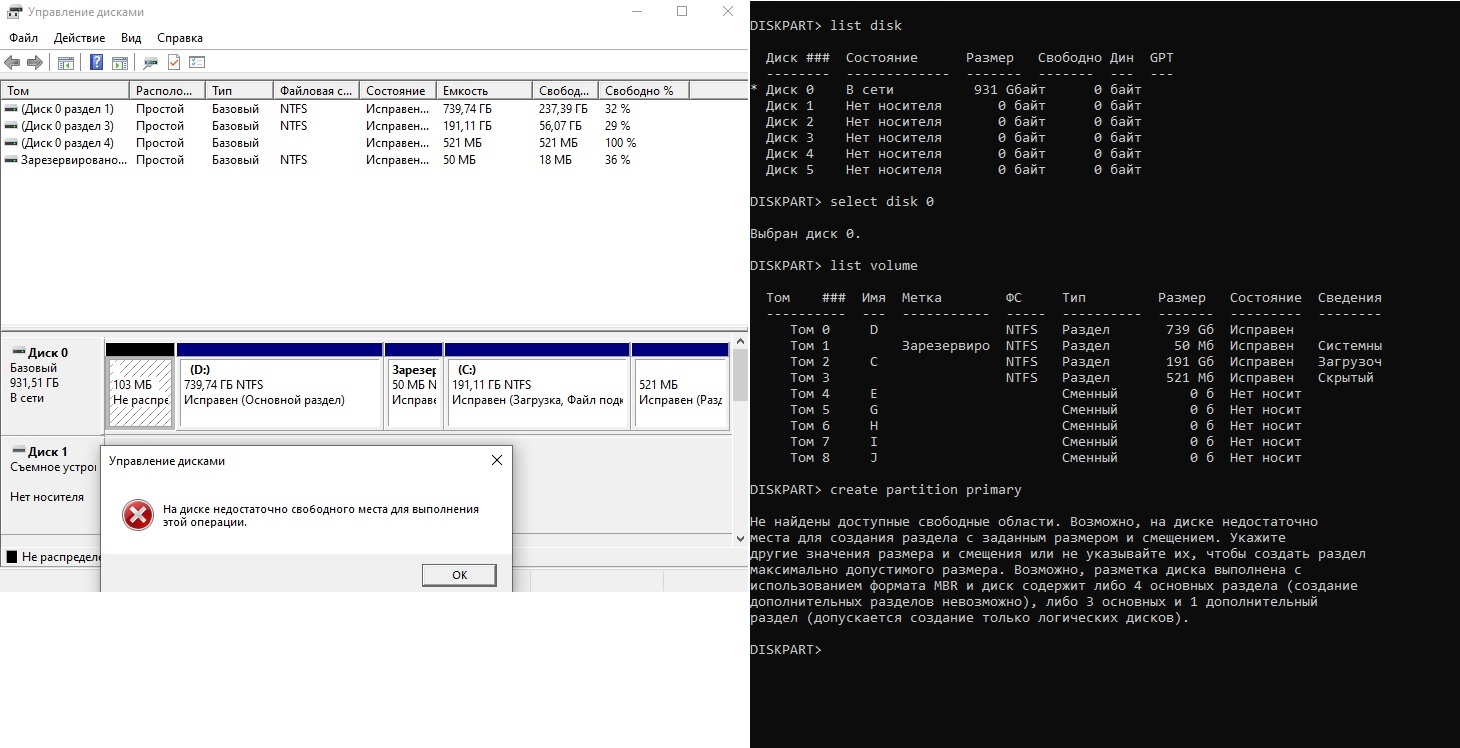Select the 103 МБ unallocated region
1460x748 pixels.
tap(140, 393)
